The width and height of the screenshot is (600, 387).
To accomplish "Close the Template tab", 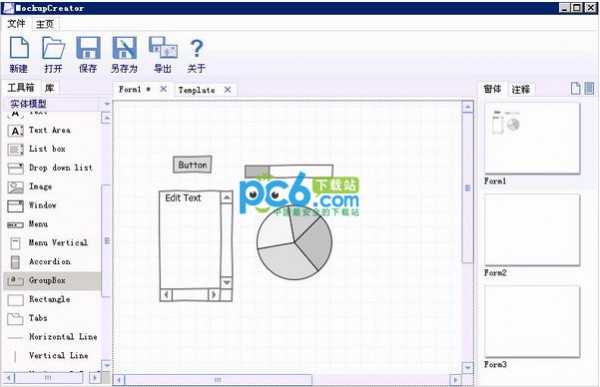I will pyautogui.click(x=228, y=90).
